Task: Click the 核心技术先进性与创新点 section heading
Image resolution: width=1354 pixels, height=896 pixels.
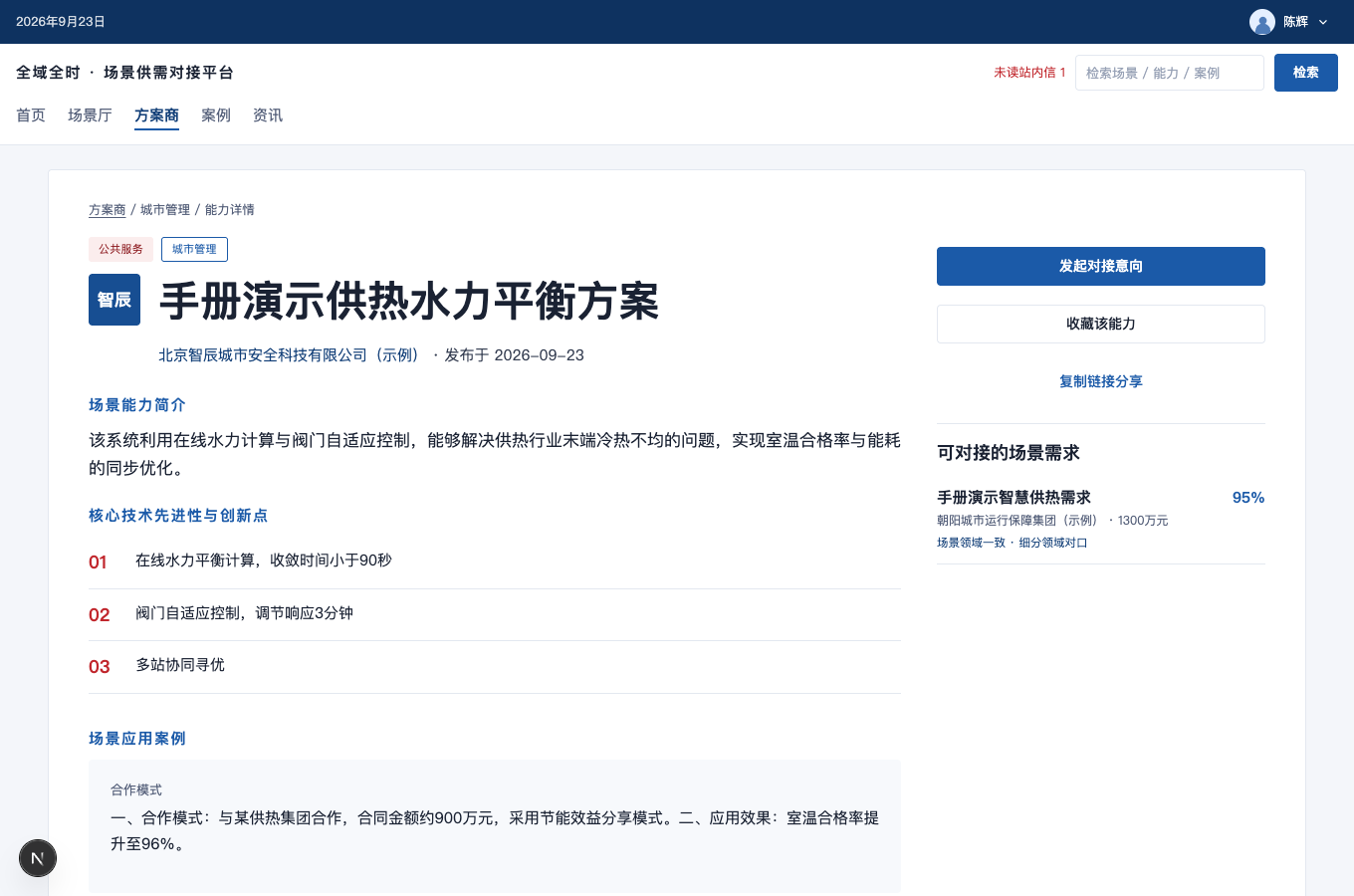Action: pos(178,516)
